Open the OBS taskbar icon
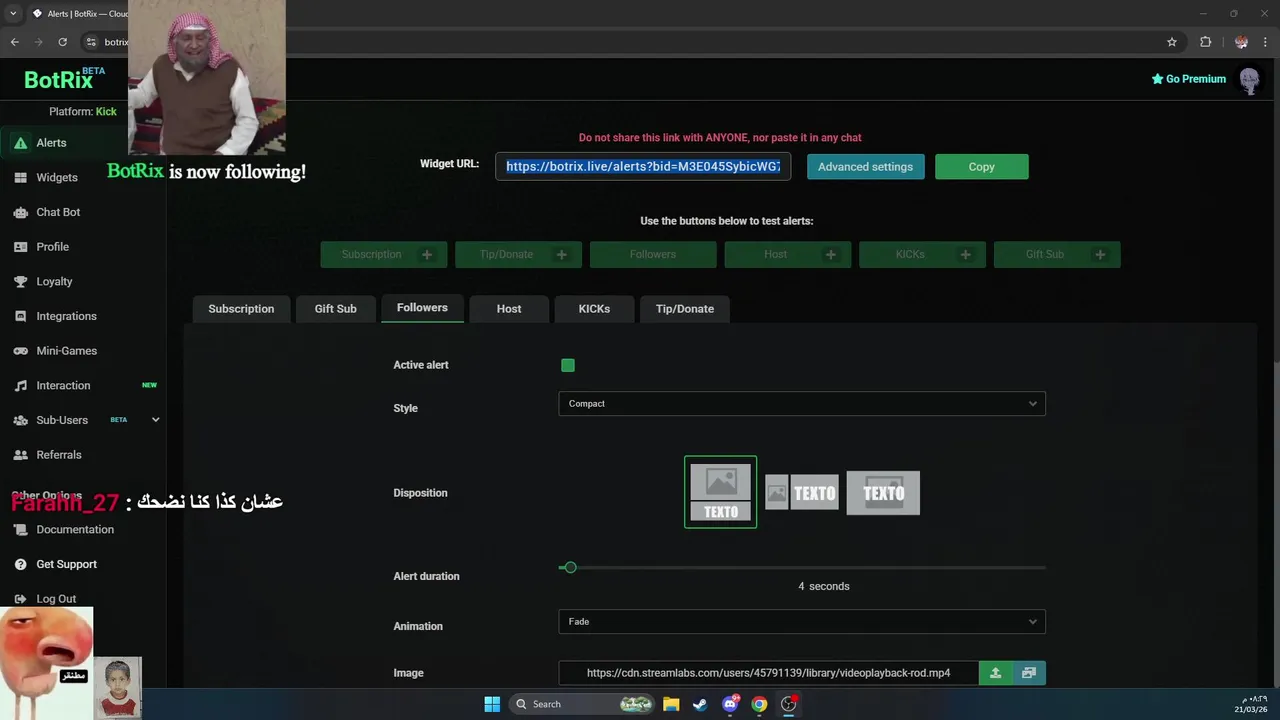Image resolution: width=1280 pixels, height=720 pixels. click(x=788, y=704)
